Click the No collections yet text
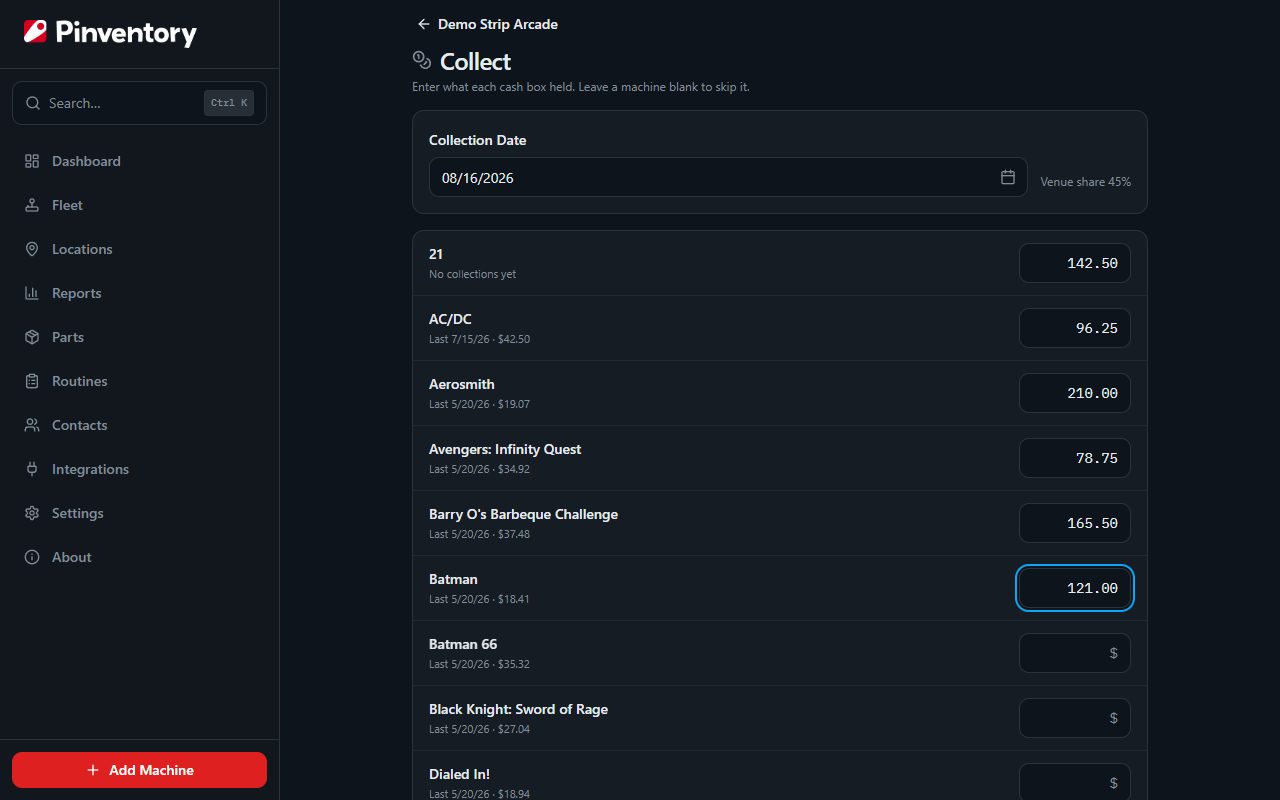The width and height of the screenshot is (1280, 800). click(473, 274)
